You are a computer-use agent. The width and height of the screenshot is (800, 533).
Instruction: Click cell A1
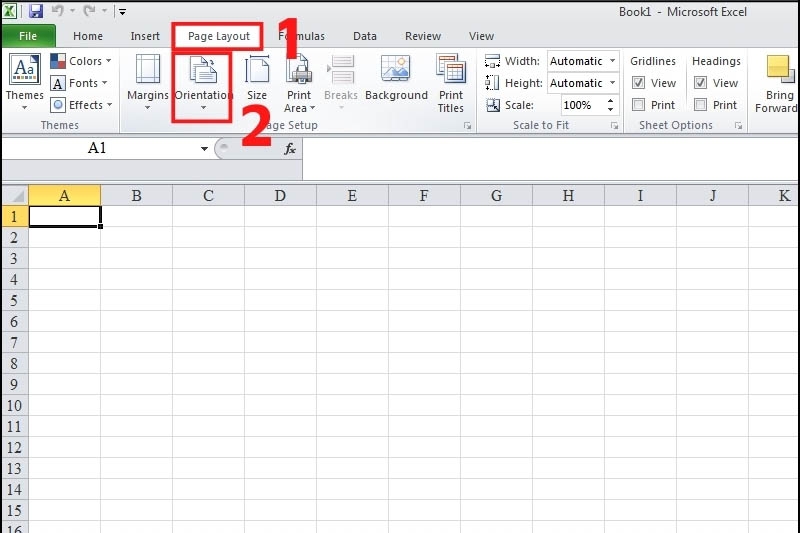(65, 216)
